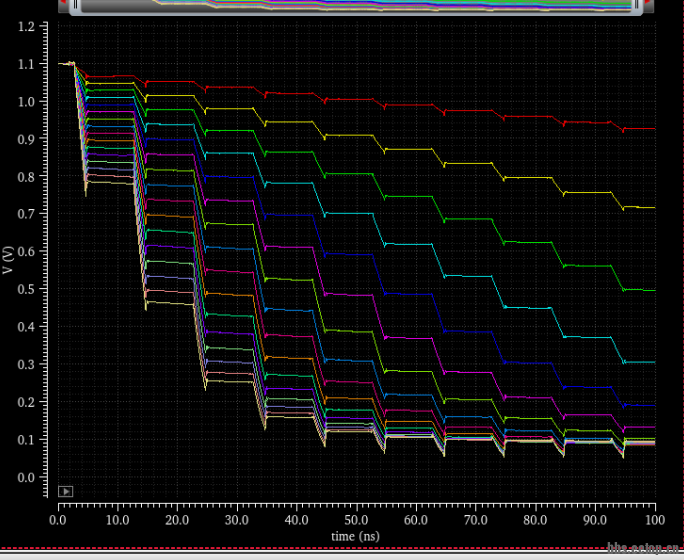This screenshot has width=684, height=560.
Task: Click the 100 tick on the time axis
Action: 655,521
